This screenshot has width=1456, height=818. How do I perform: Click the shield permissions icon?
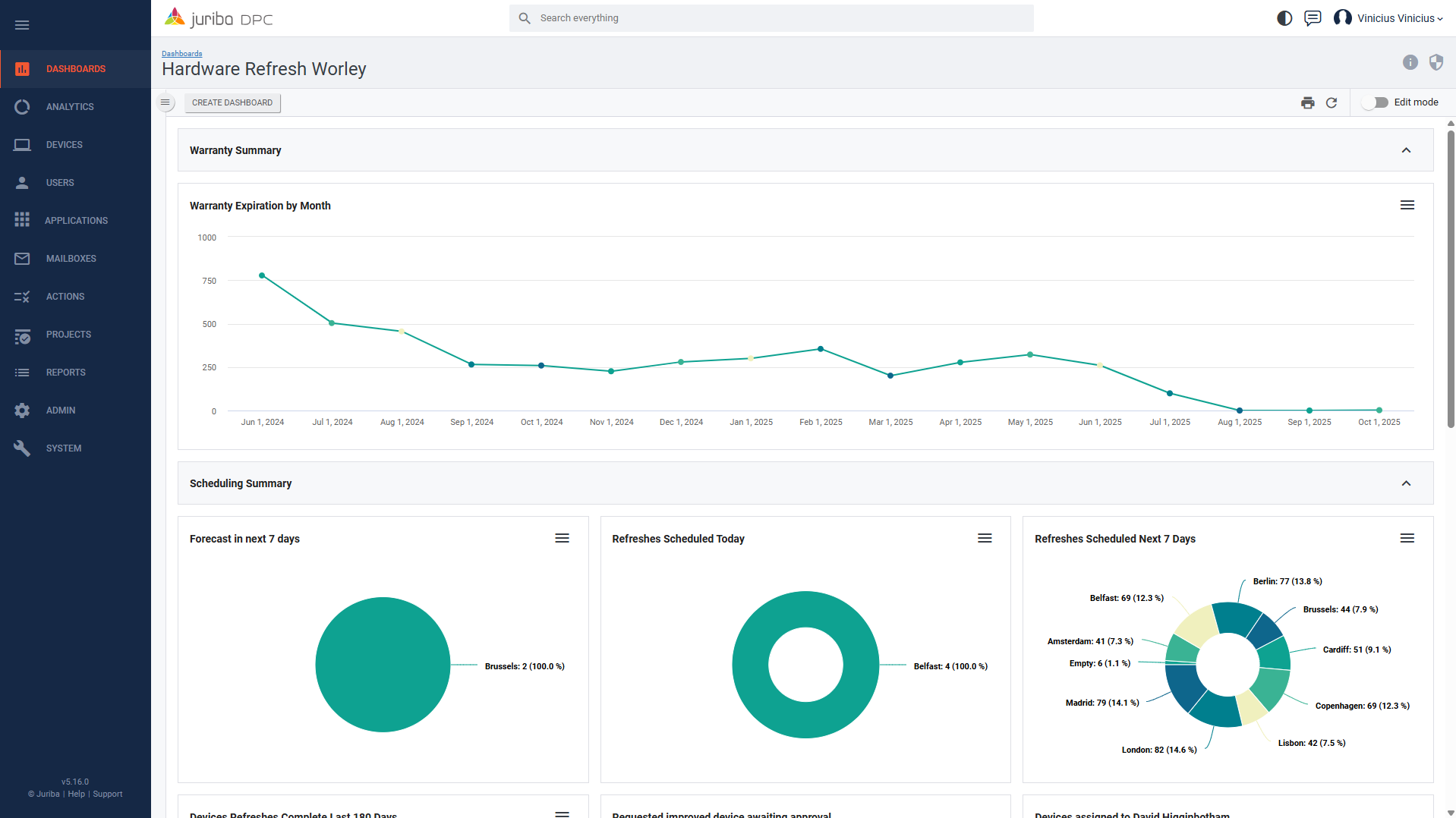click(x=1436, y=62)
